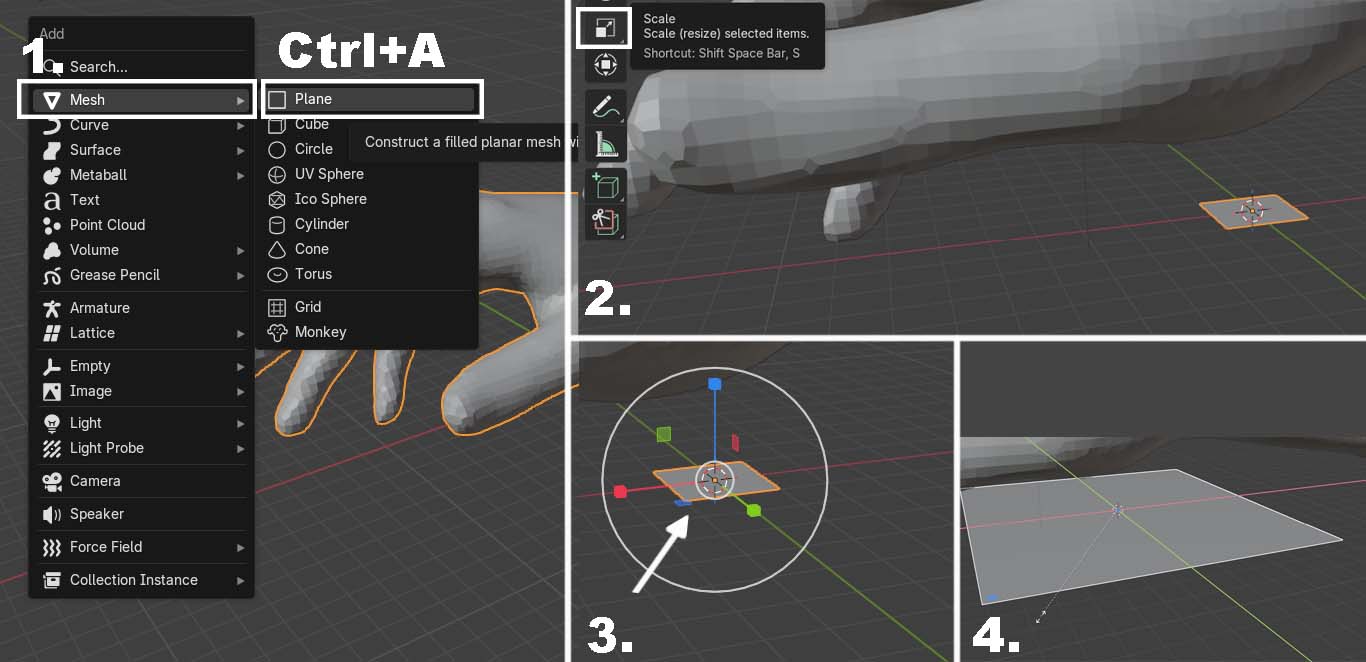This screenshot has width=1366, height=662.
Task: Add an Armature object
Action: click(x=99, y=308)
